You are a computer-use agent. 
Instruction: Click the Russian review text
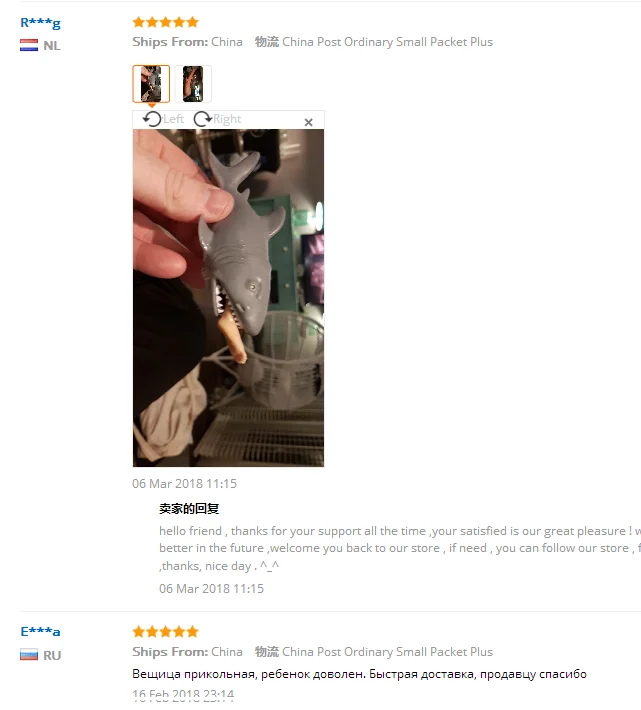[x=359, y=674]
